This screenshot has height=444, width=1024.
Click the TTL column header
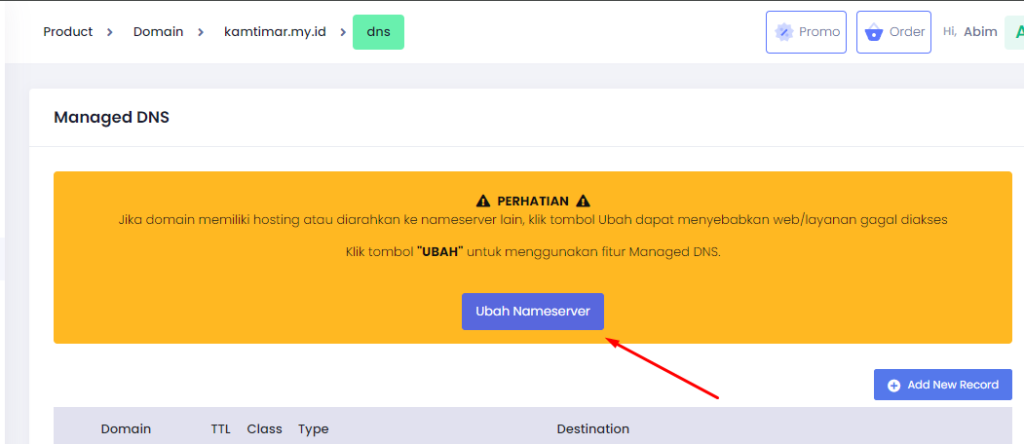221,429
